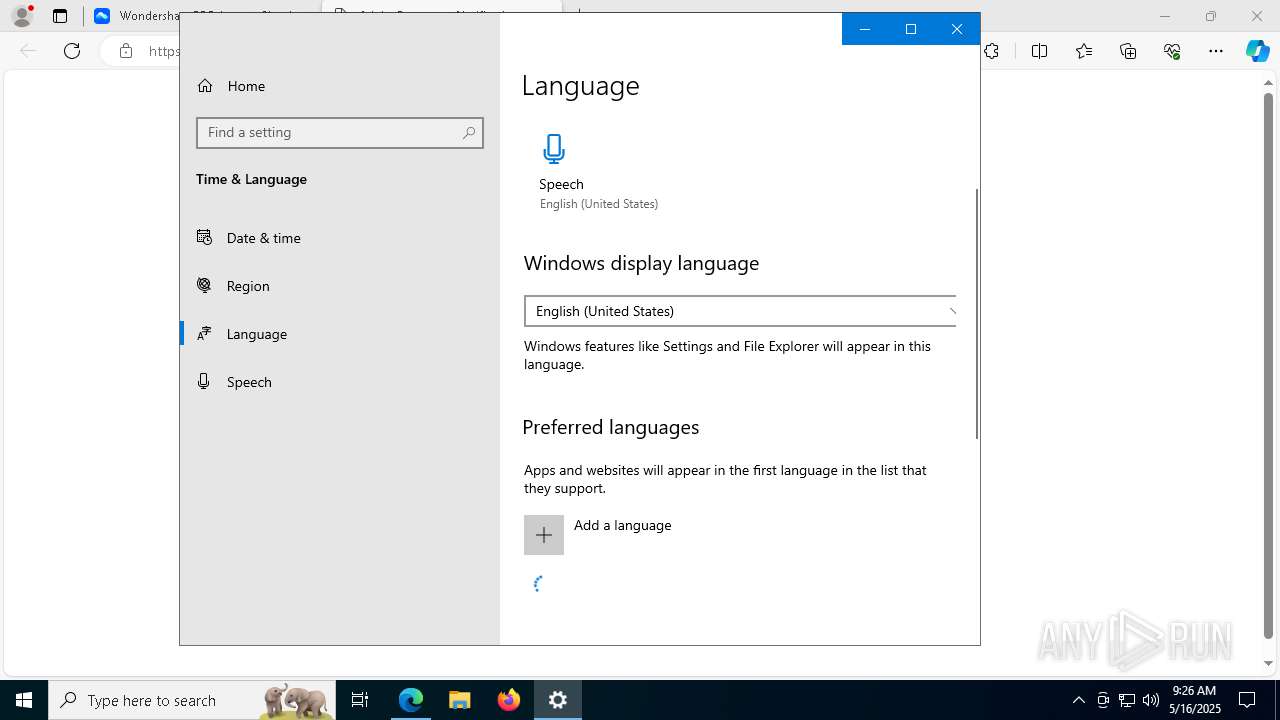Viewport: 1280px width, 720px height.
Task: Switch to Wondershare tab in Edge
Action: pyautogui.click(x=137, y=16)
